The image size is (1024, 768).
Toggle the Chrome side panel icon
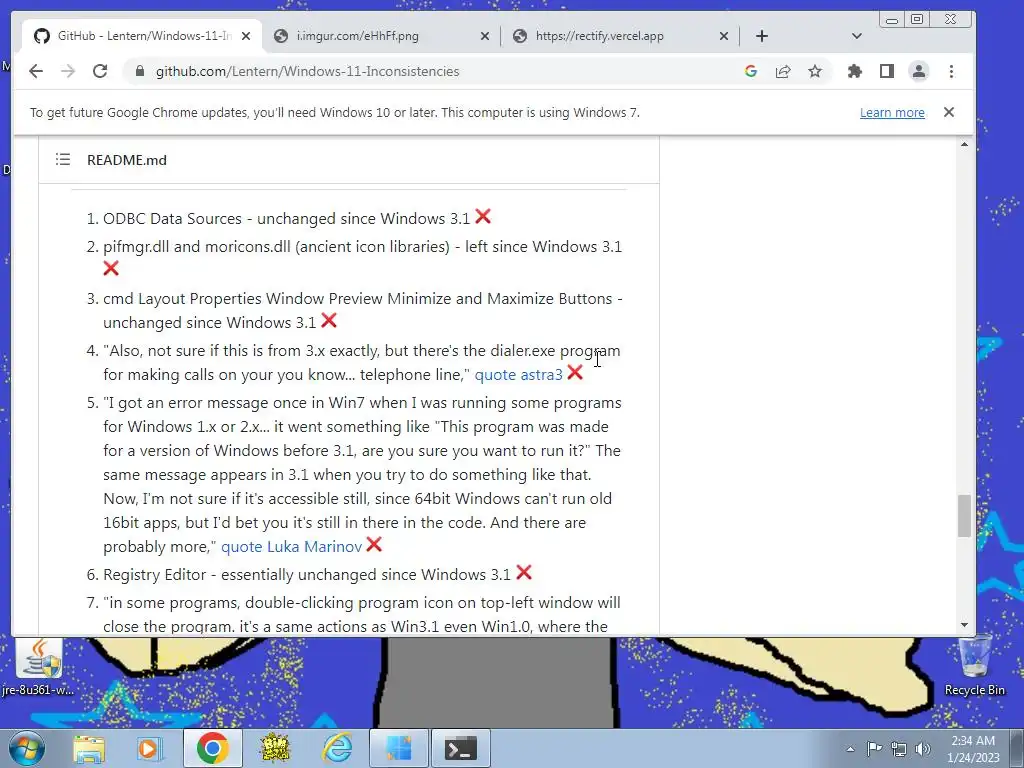point(886,71)
